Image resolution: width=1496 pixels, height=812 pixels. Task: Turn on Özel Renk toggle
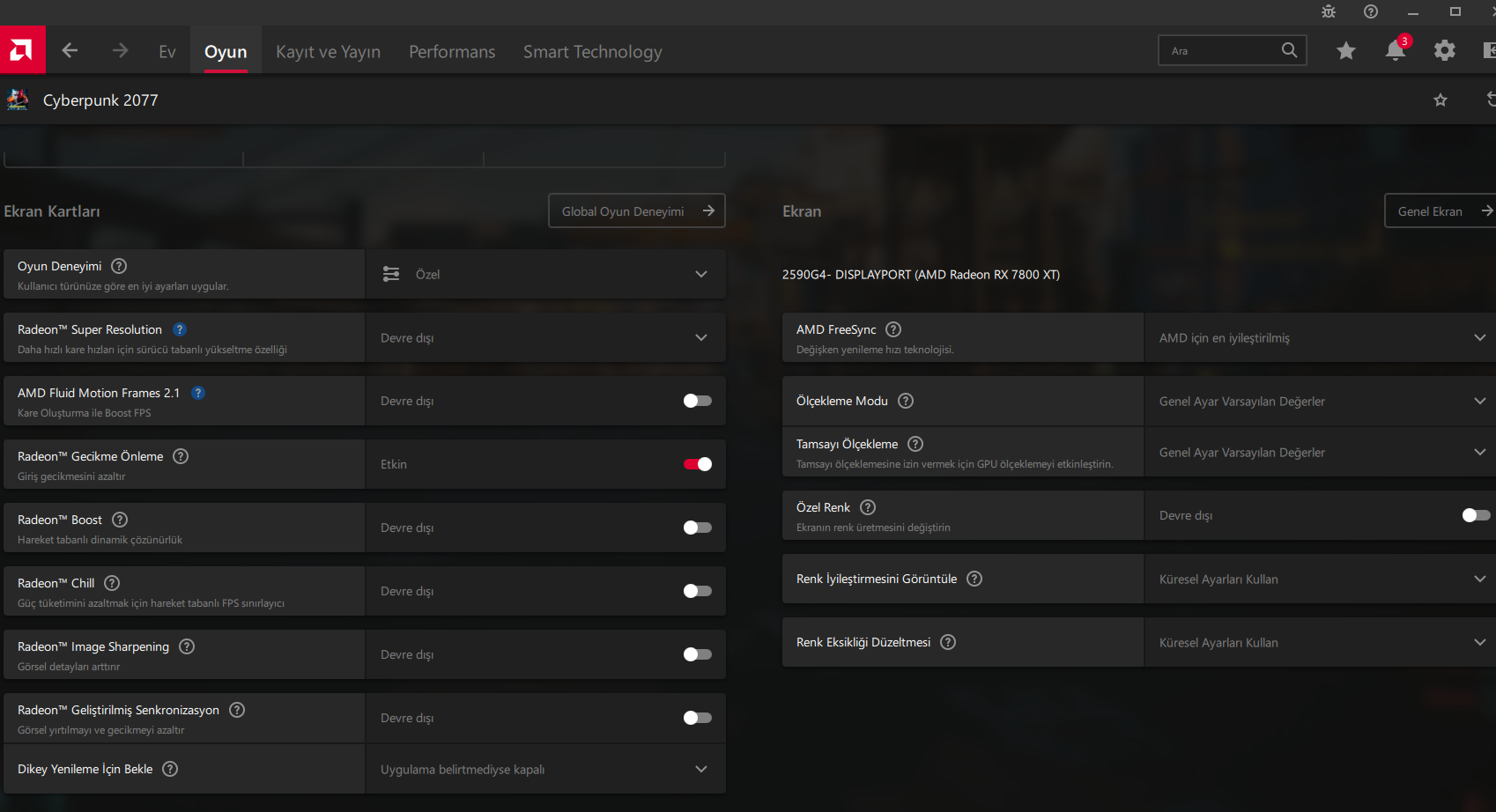coord(1477,515)
